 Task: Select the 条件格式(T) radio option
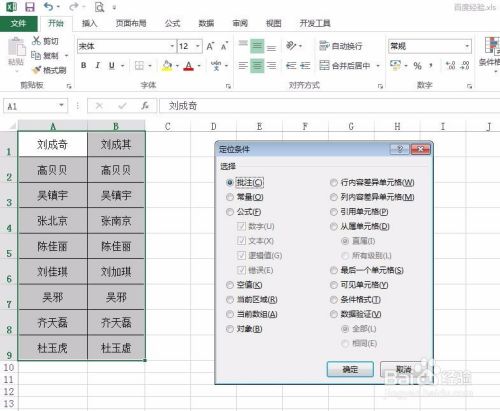[333, 300]
